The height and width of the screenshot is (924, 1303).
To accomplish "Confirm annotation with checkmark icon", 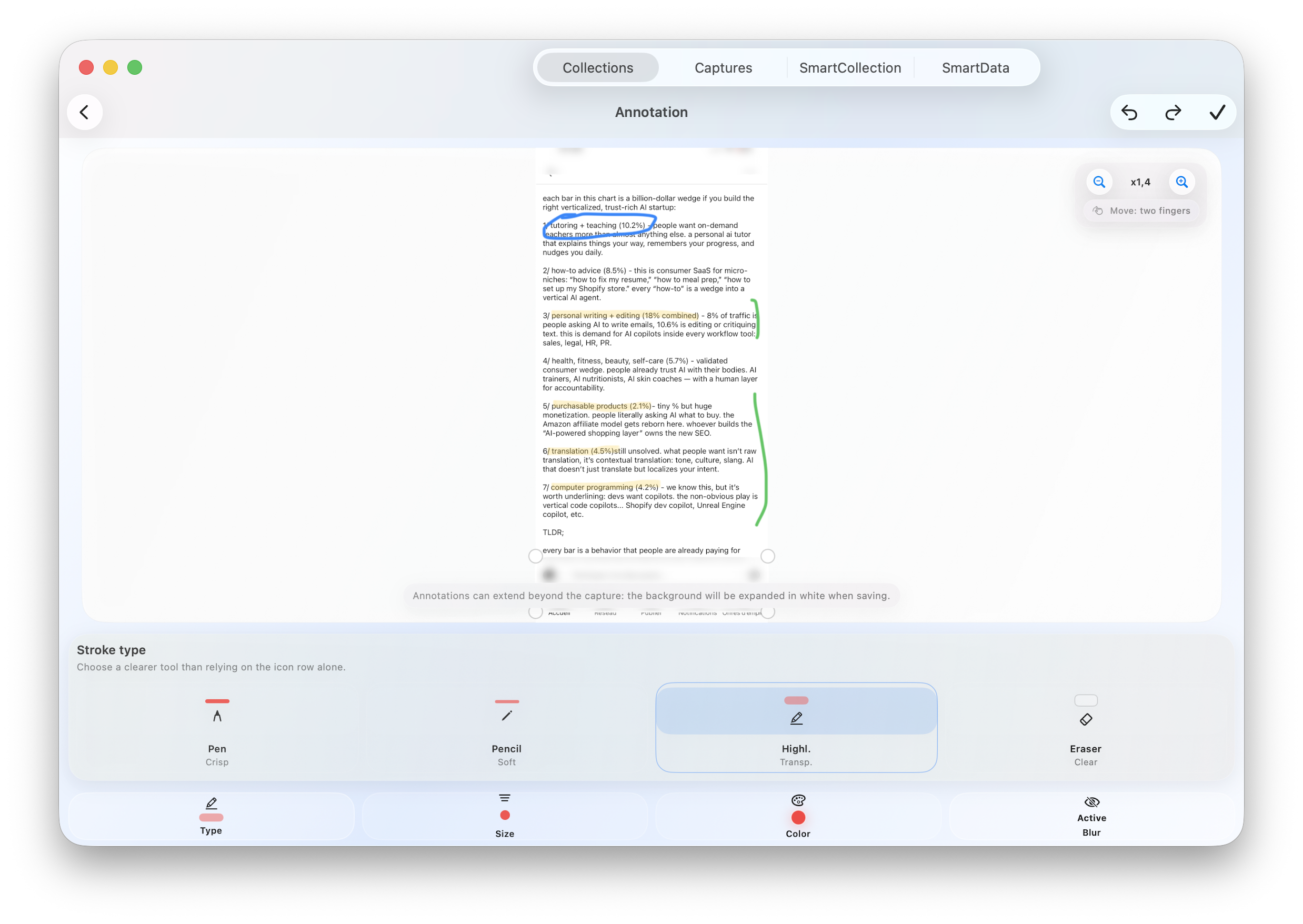I will click(1217, 113).
